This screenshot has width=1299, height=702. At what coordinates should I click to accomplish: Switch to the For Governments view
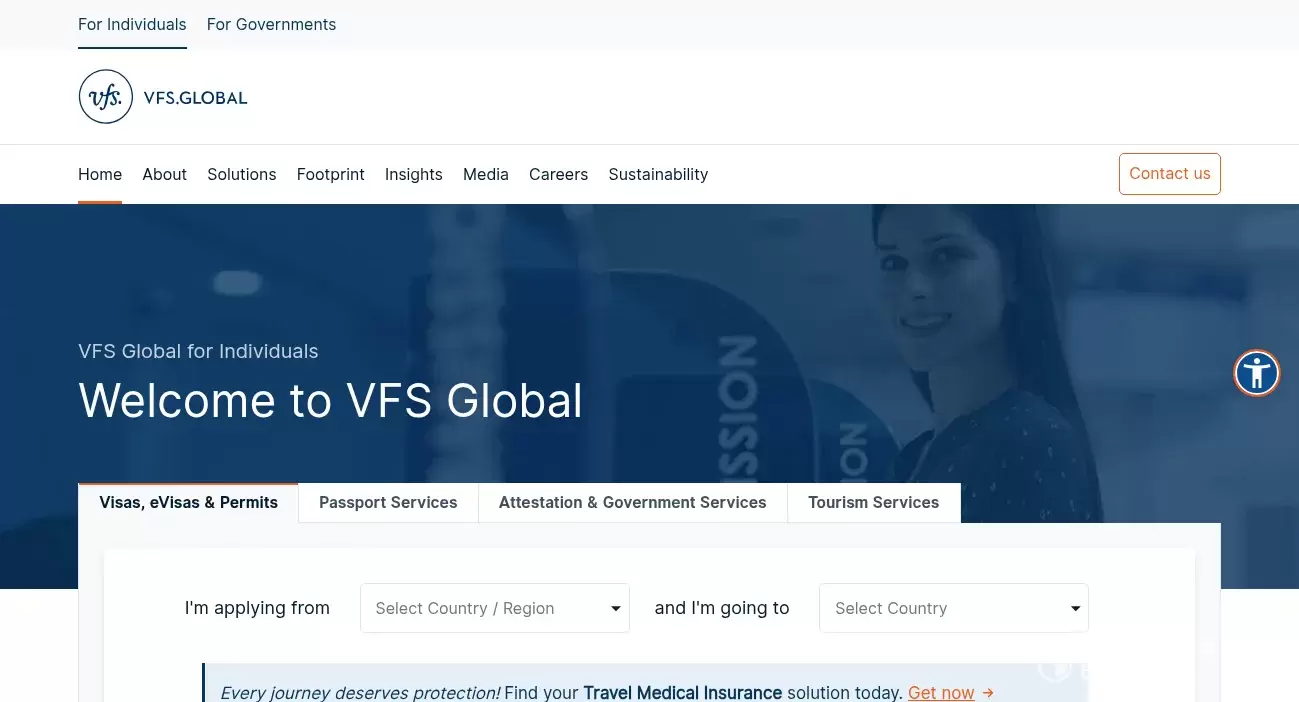click(x=271, y=24)
